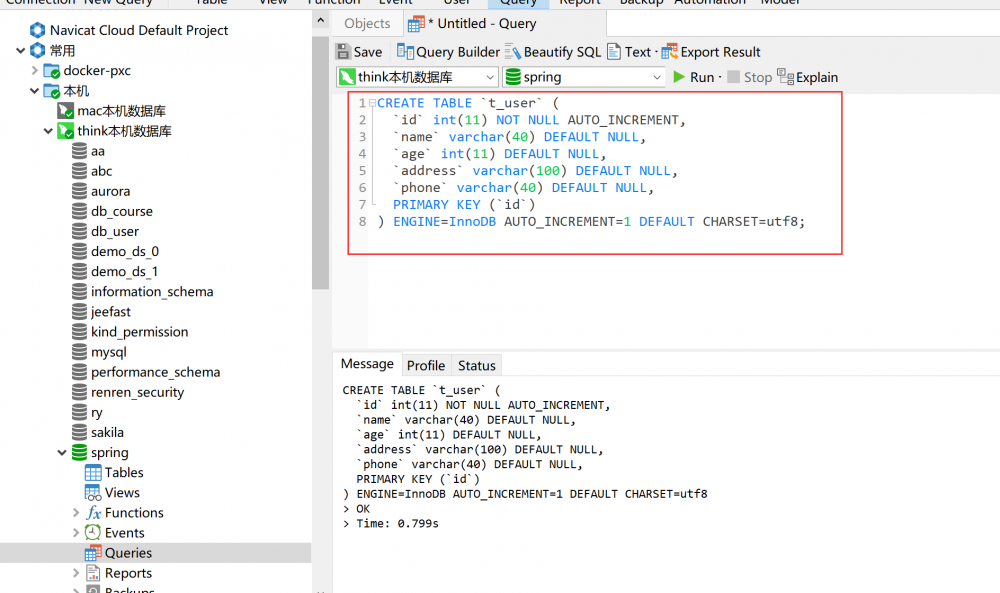Expand the Reports node
Viewport: 1000px width, 593px height.
tap(76, 573)
